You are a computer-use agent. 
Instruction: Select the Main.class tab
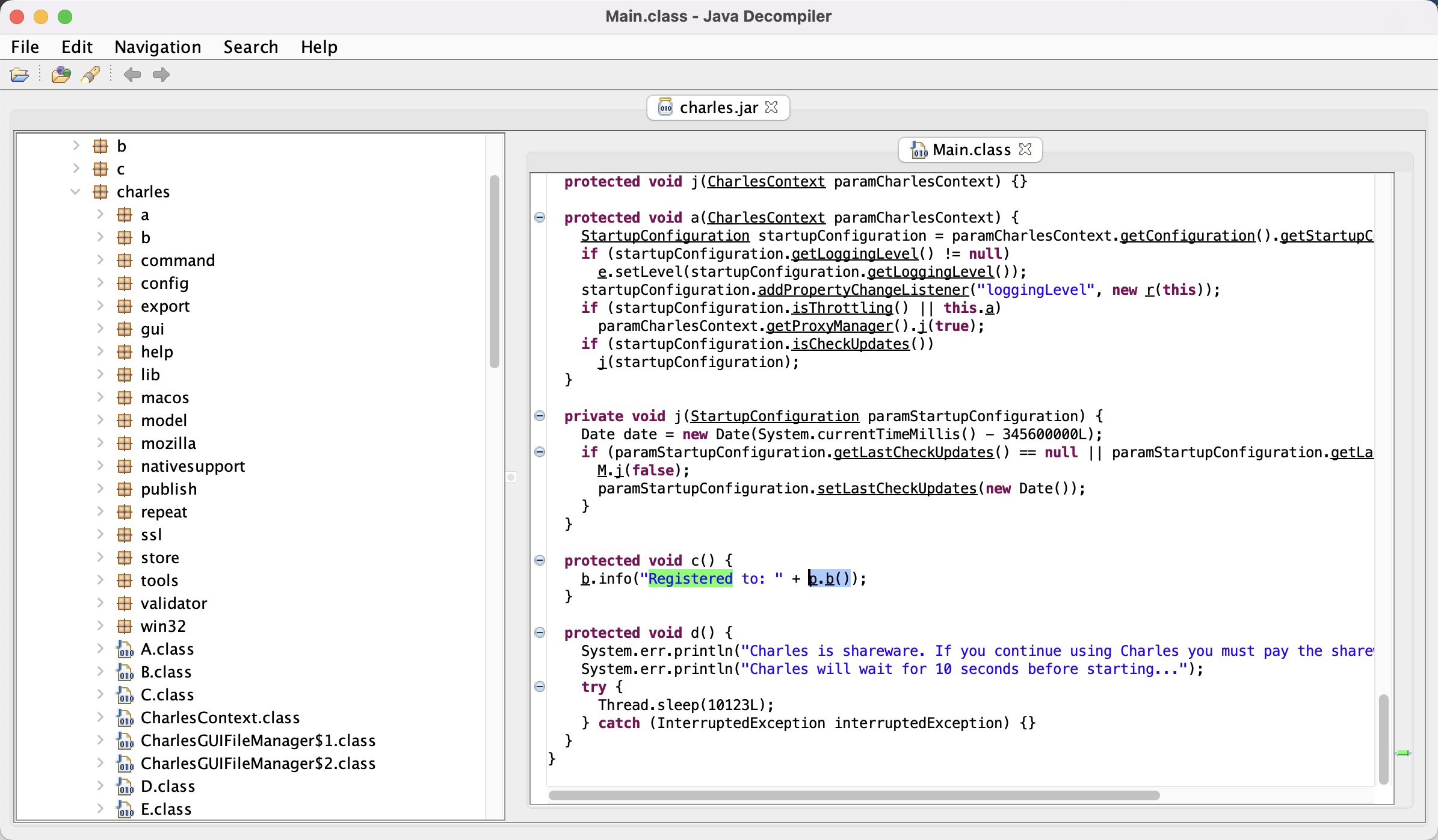tap(965, 149)
